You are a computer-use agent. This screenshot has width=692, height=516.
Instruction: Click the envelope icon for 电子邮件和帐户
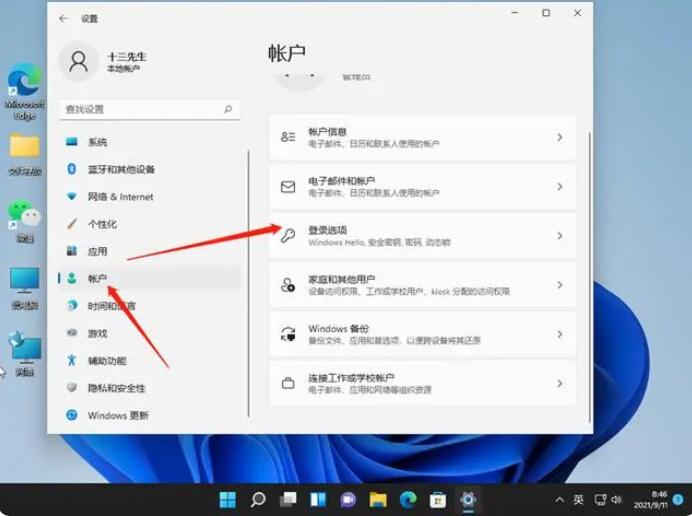[x=288, y=187]
